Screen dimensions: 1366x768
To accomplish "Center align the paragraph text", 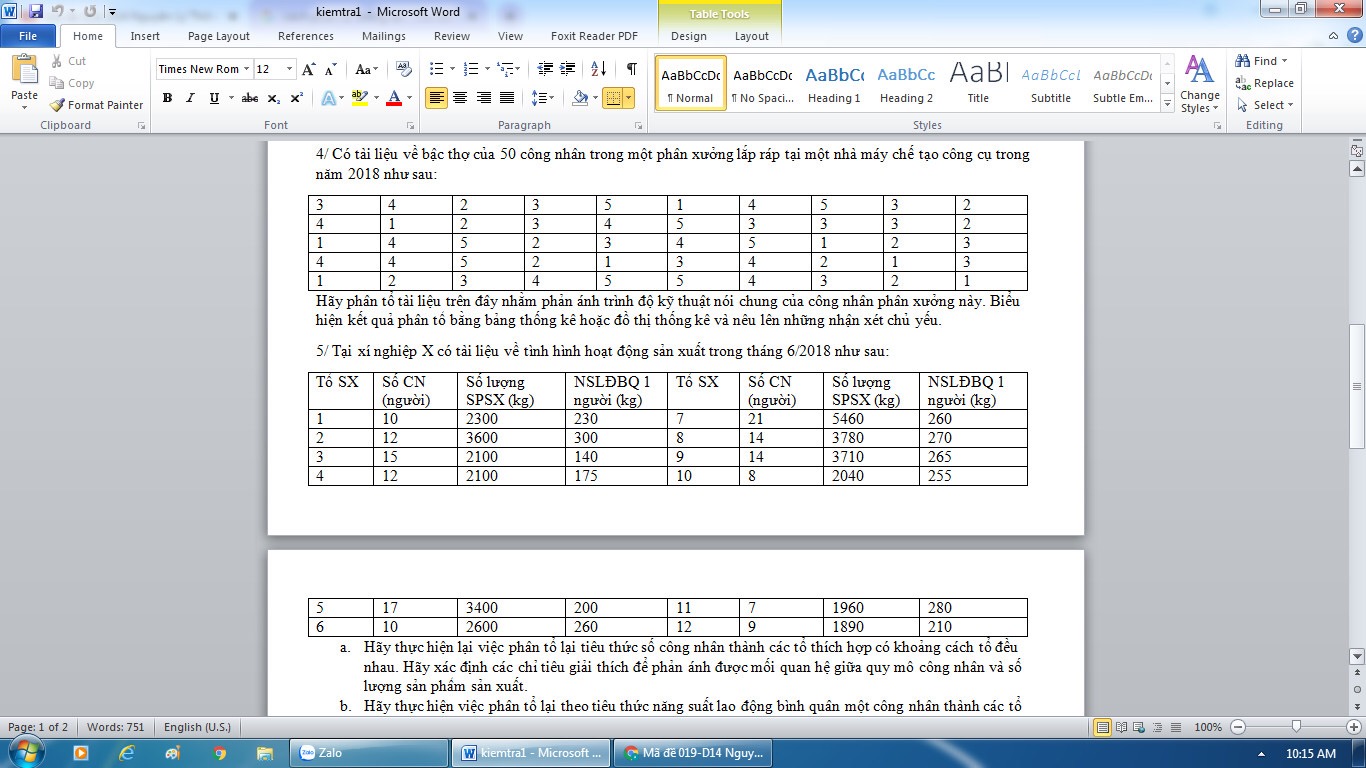I will [460, 98].
